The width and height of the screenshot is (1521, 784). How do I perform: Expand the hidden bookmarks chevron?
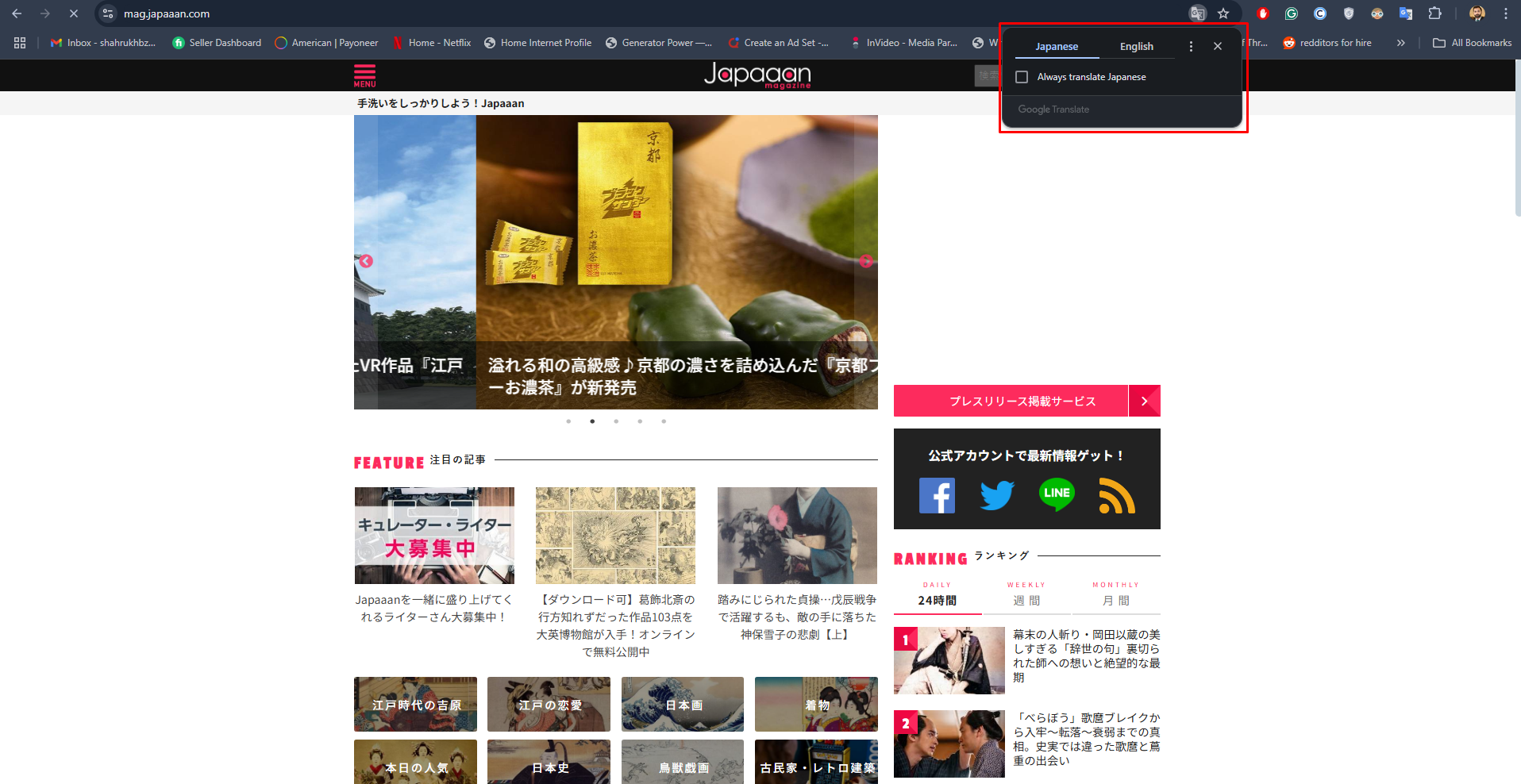[1401, 43]
